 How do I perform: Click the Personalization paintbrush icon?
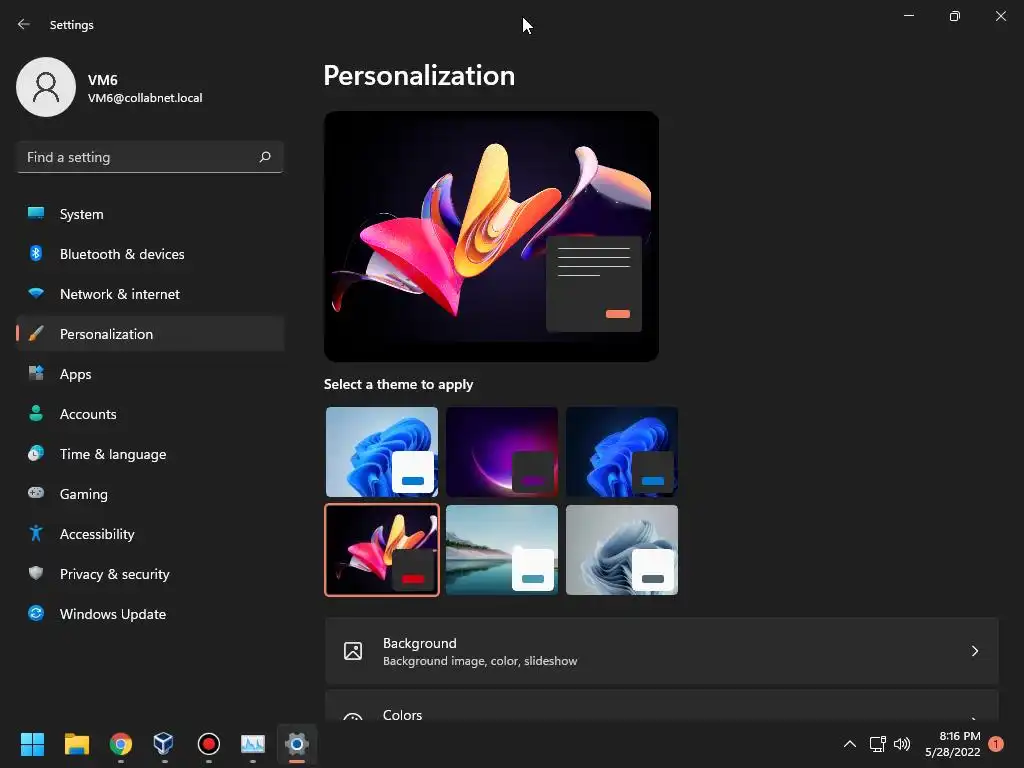36,334
